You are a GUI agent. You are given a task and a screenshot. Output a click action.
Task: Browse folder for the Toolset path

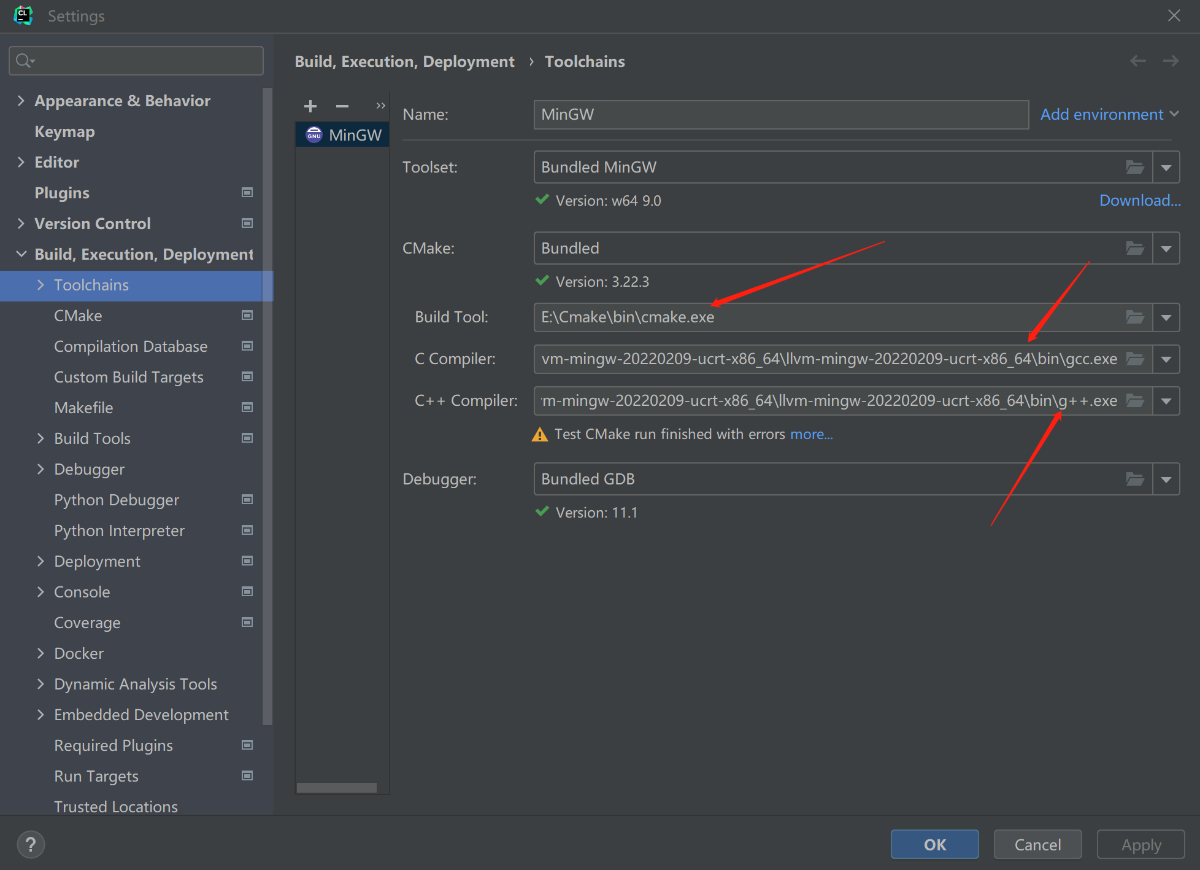point(1134,167)
